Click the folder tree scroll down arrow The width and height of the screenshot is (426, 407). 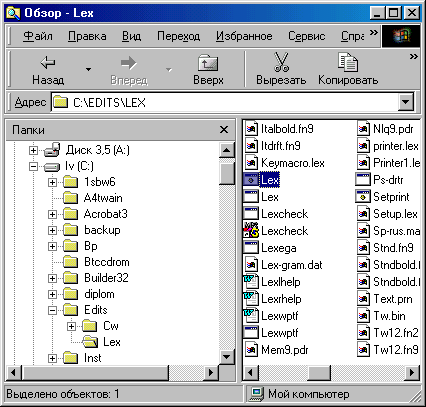[x=227, y=357]
